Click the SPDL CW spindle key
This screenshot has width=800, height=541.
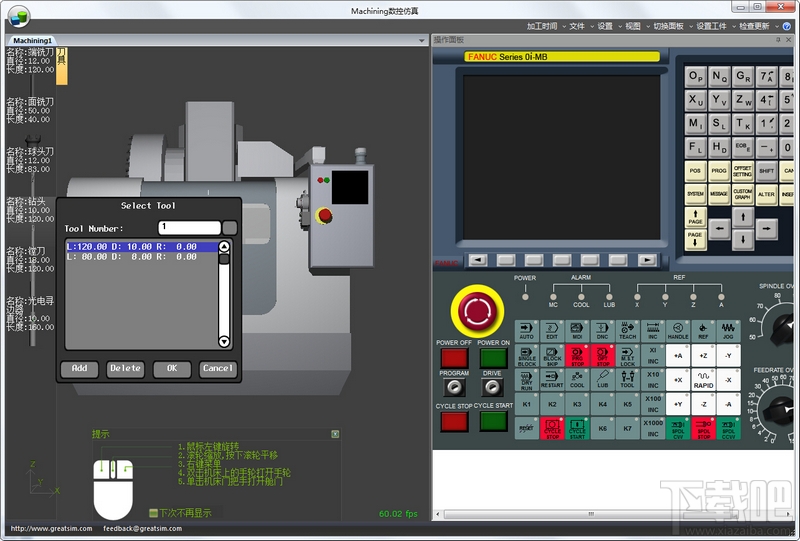point(678,429)
